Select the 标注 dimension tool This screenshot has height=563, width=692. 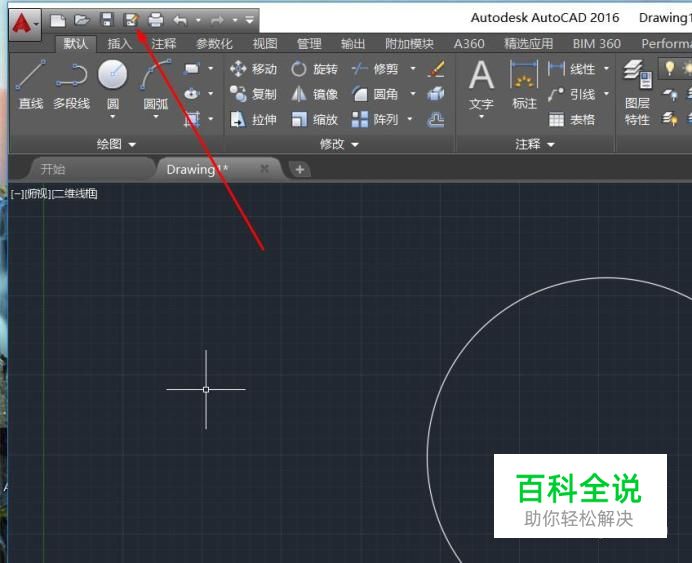click(x=524, y=84)
